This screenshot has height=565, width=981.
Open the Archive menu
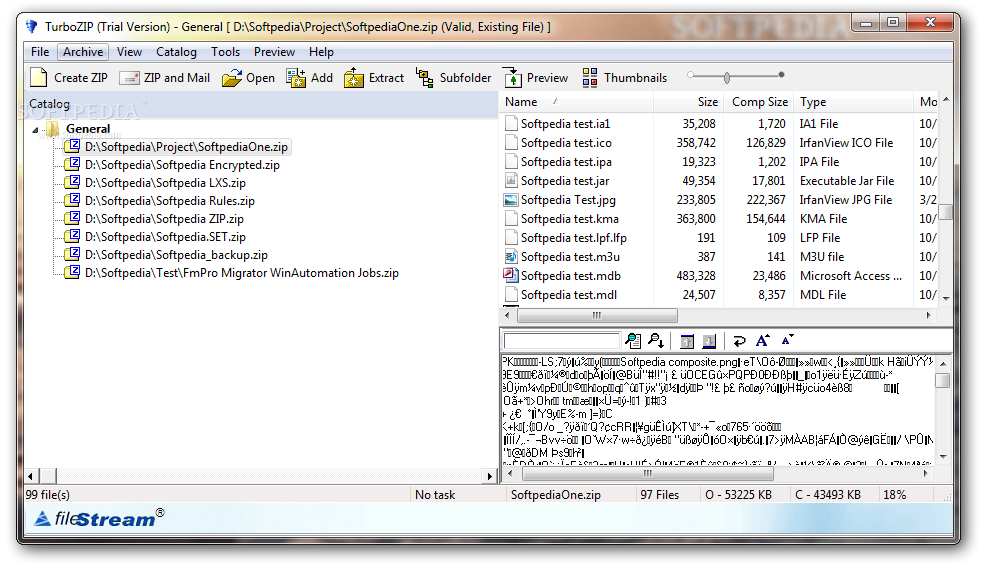[x=83, y=52]
